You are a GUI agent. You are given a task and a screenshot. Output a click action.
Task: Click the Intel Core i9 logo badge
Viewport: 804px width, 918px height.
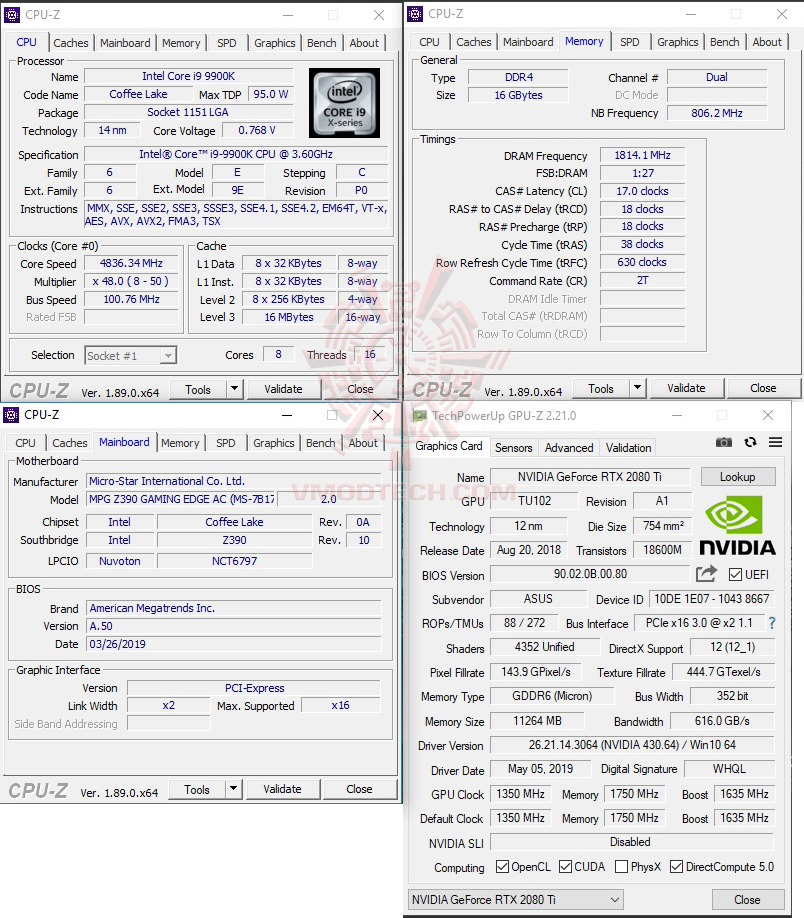pos(344,103)
